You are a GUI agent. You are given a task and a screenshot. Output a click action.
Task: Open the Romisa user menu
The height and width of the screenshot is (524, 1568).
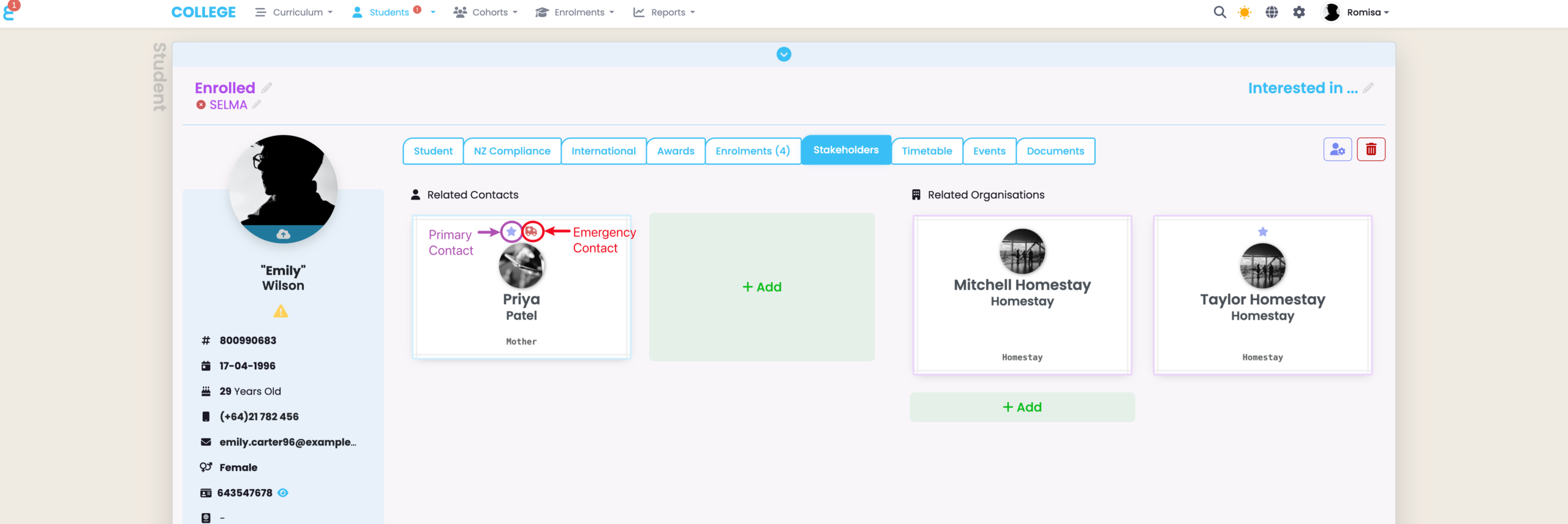[x=1356, y=12]
